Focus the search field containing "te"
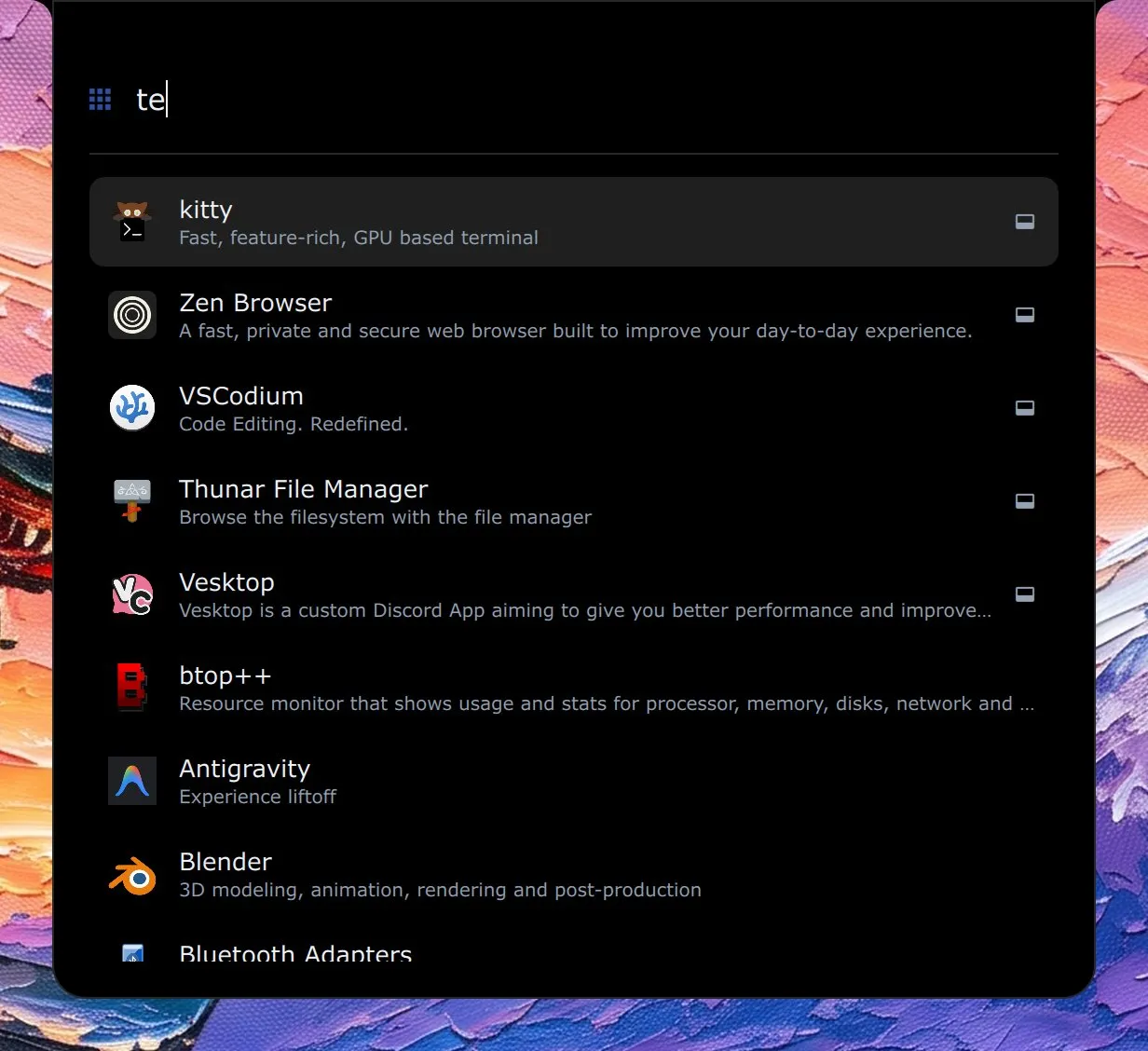The width and height of the screenshot is (1148, 1051). click(596, 99)
